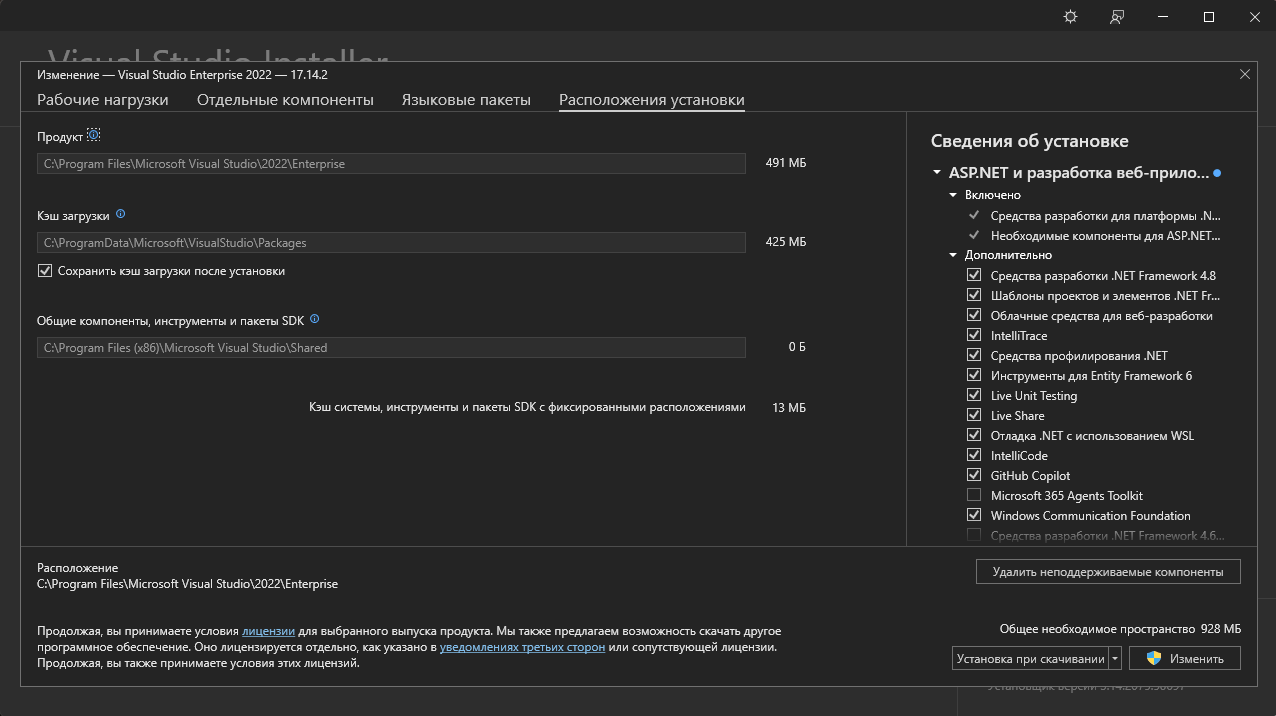Click the blue dot beside ASP.NET workload
This screenshot has height=716, width=1276.
point(1217,173)
